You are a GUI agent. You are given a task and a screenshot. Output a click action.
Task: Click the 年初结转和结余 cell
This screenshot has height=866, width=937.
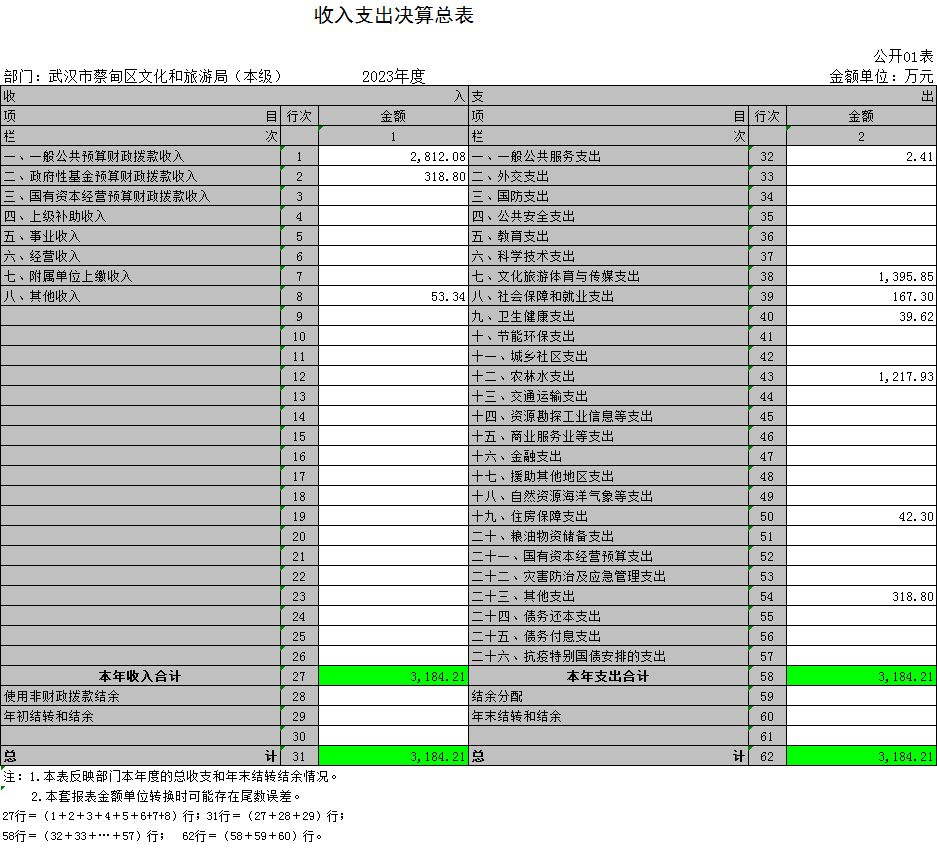140,717
